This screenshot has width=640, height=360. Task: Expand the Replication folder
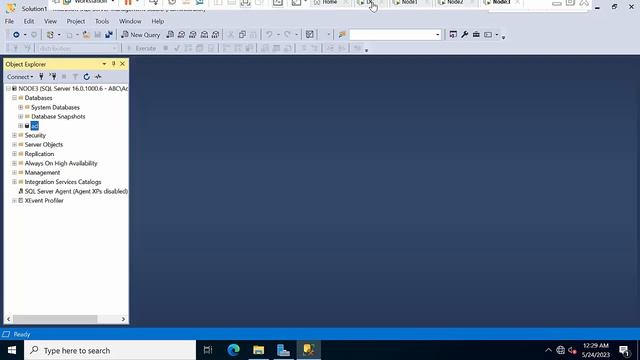[14, 154]
